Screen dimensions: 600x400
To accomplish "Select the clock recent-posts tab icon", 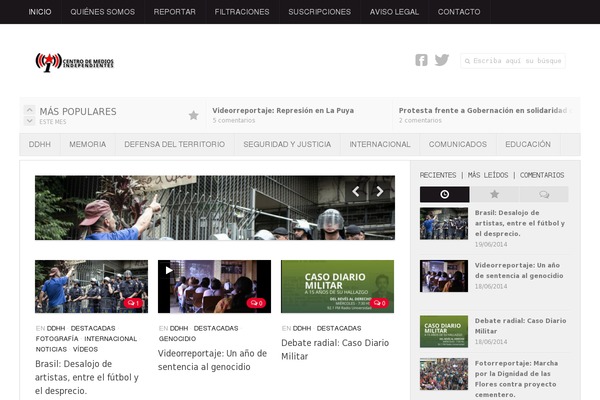I will coord(444,194).
